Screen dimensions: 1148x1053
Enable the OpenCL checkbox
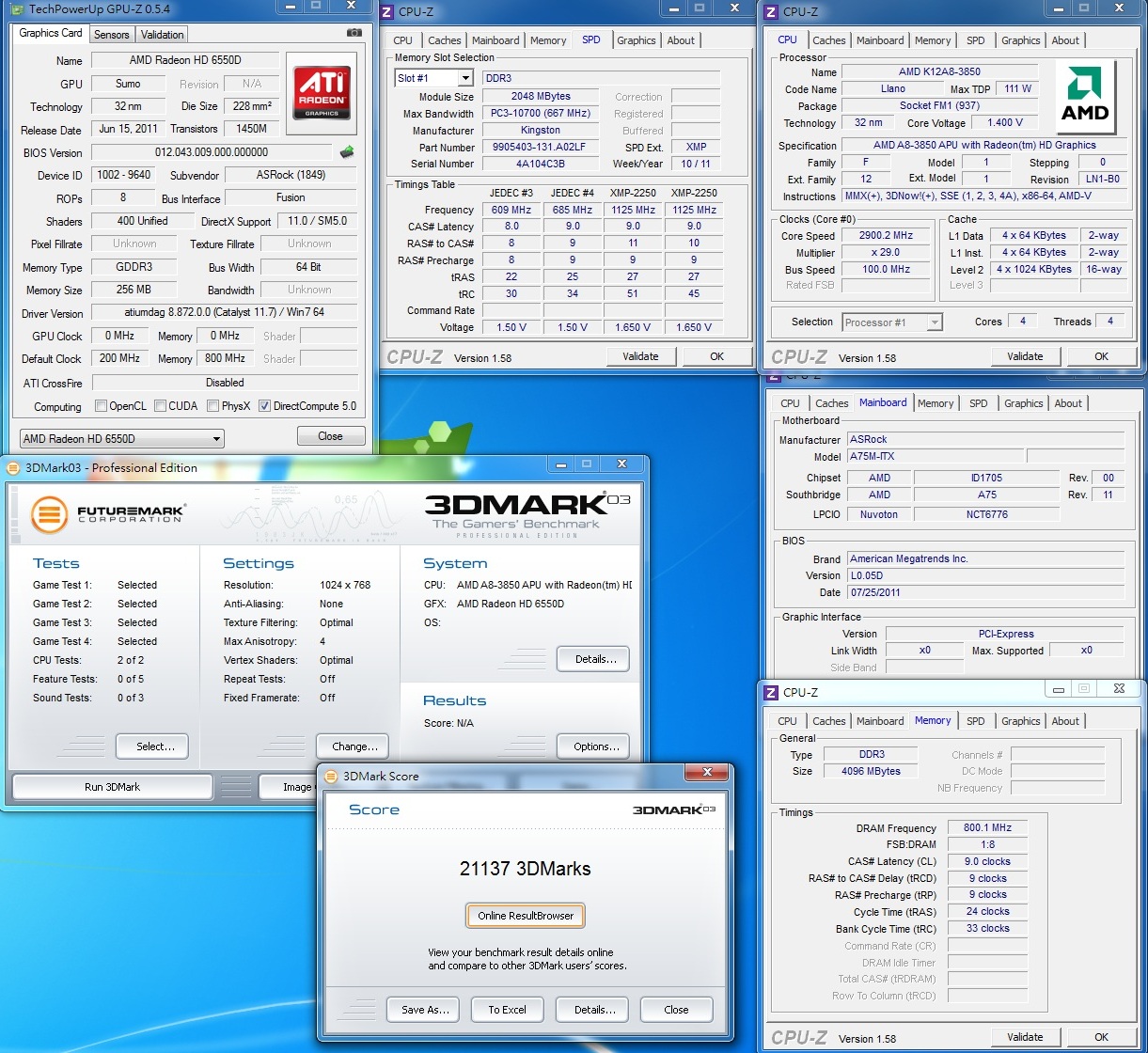pos(101,406)
